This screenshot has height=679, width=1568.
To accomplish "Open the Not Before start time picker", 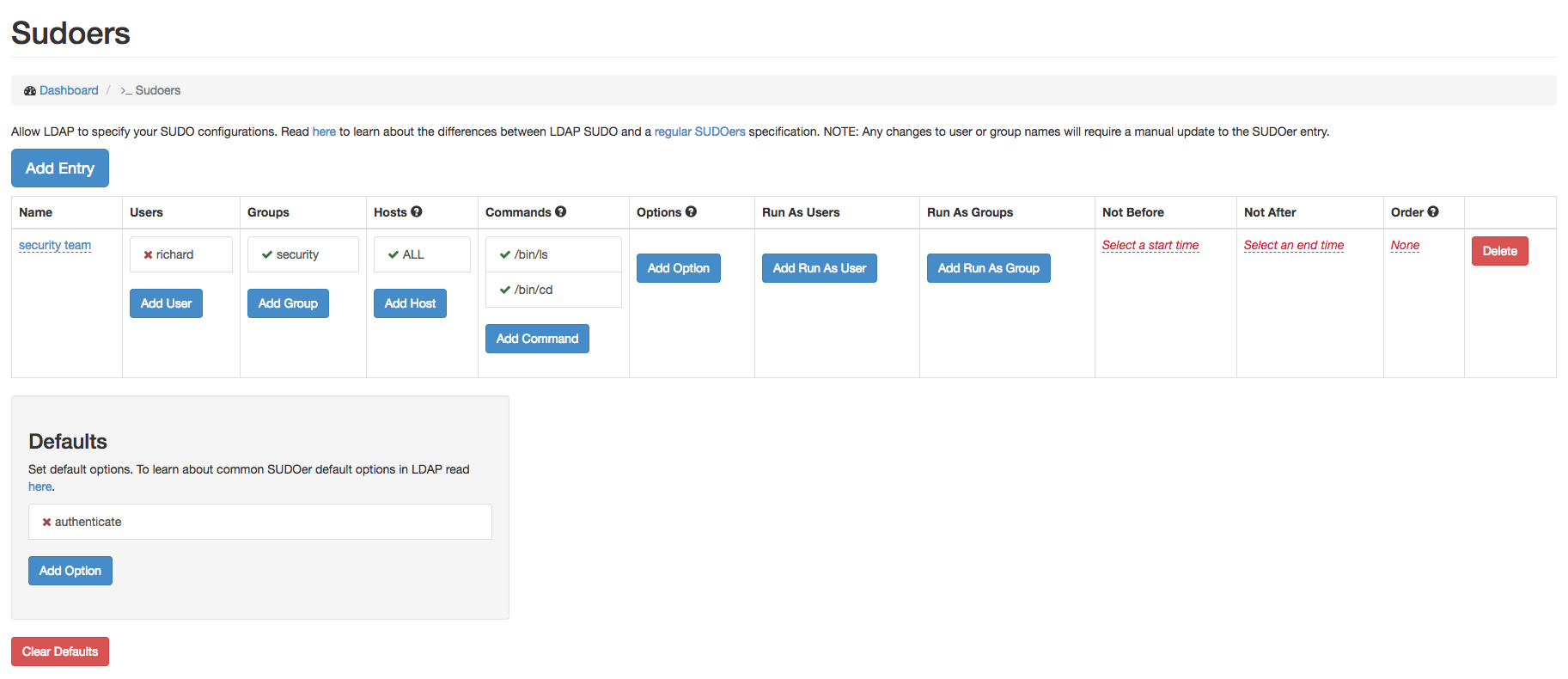I will 1150,246.
